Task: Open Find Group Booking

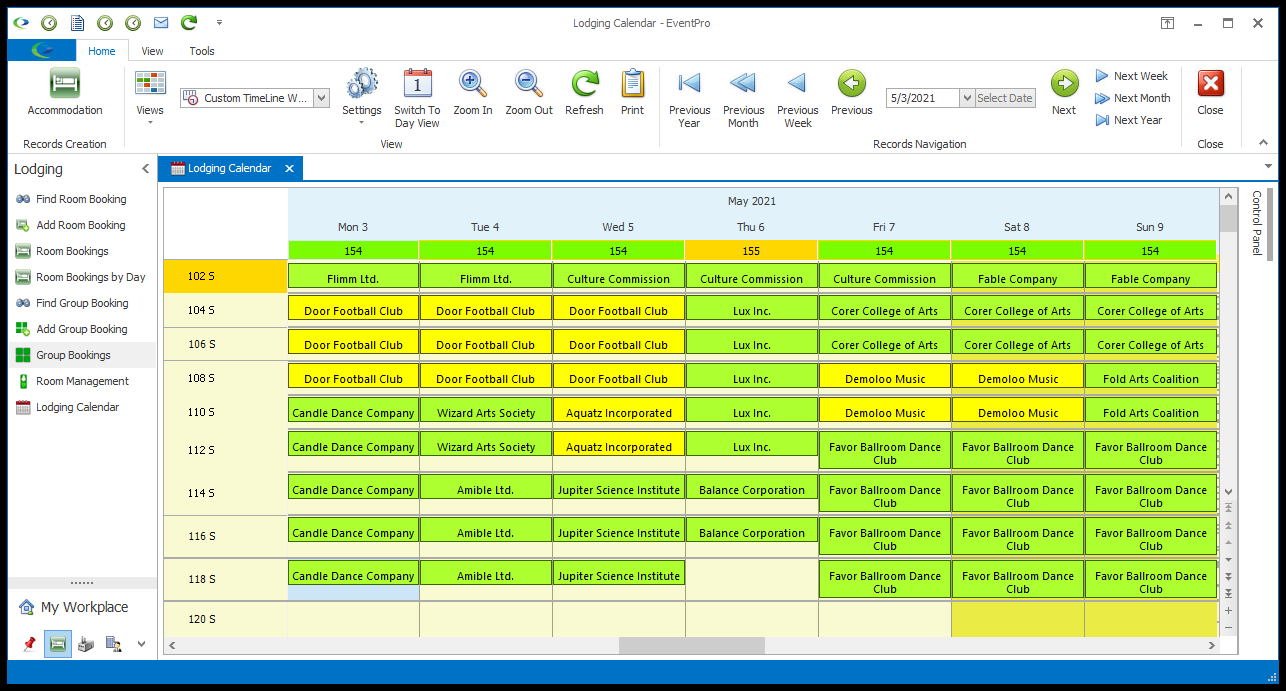Action: (82, 303)
